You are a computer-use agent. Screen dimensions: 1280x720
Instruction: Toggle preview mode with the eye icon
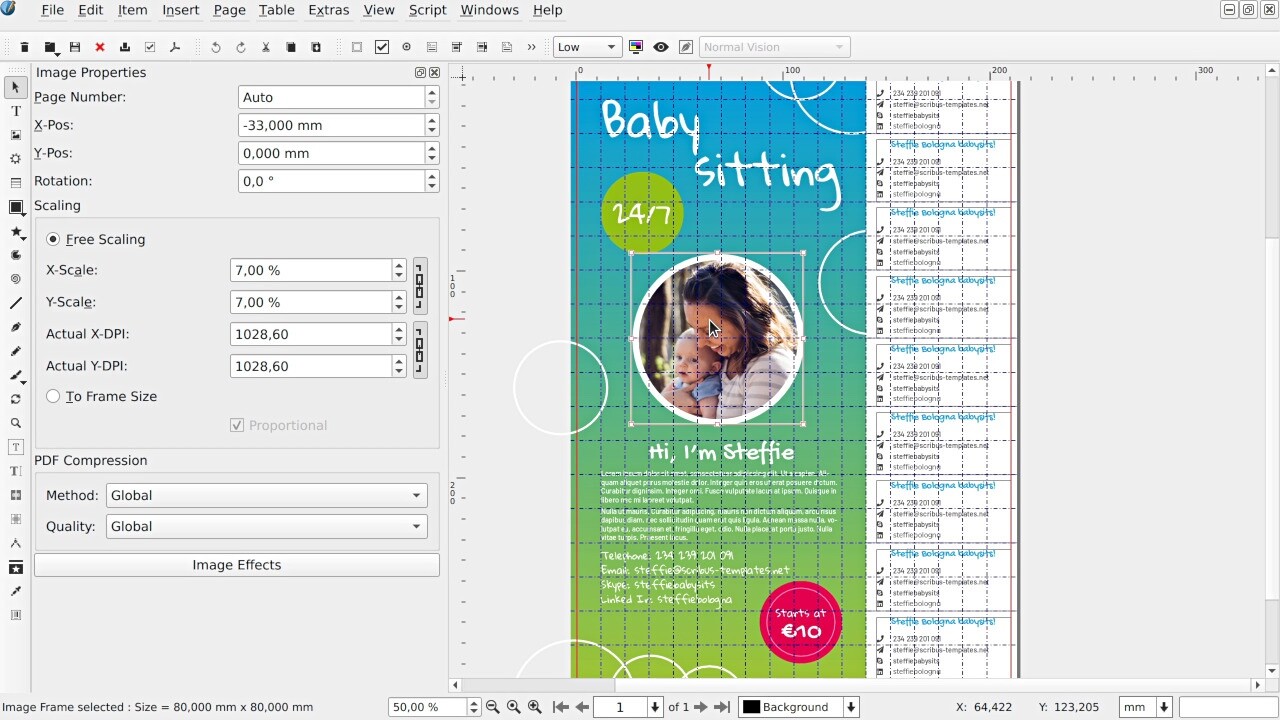point(661,46)
